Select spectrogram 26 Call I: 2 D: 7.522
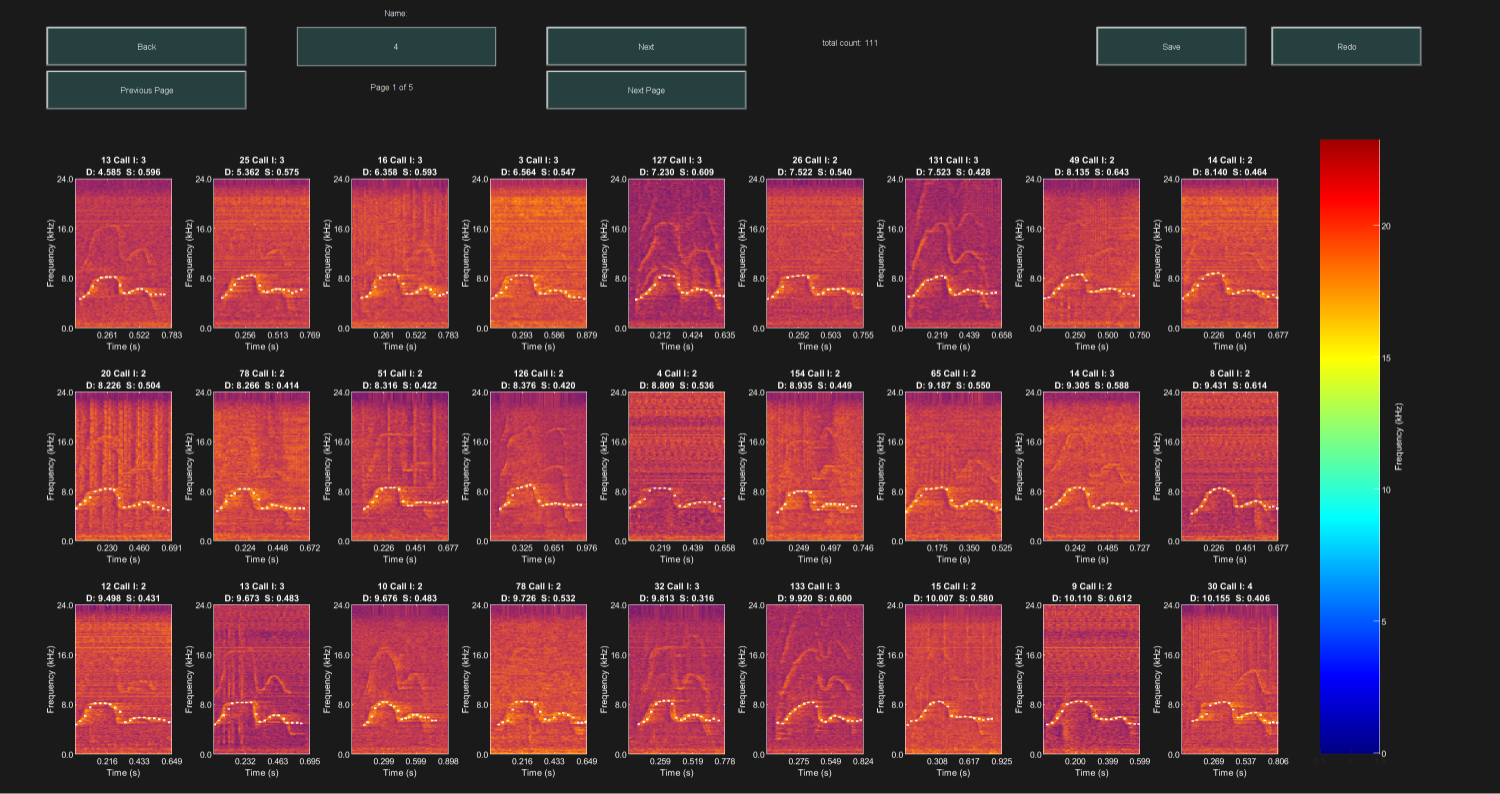 pyautogui.click(x=814, y=253)
